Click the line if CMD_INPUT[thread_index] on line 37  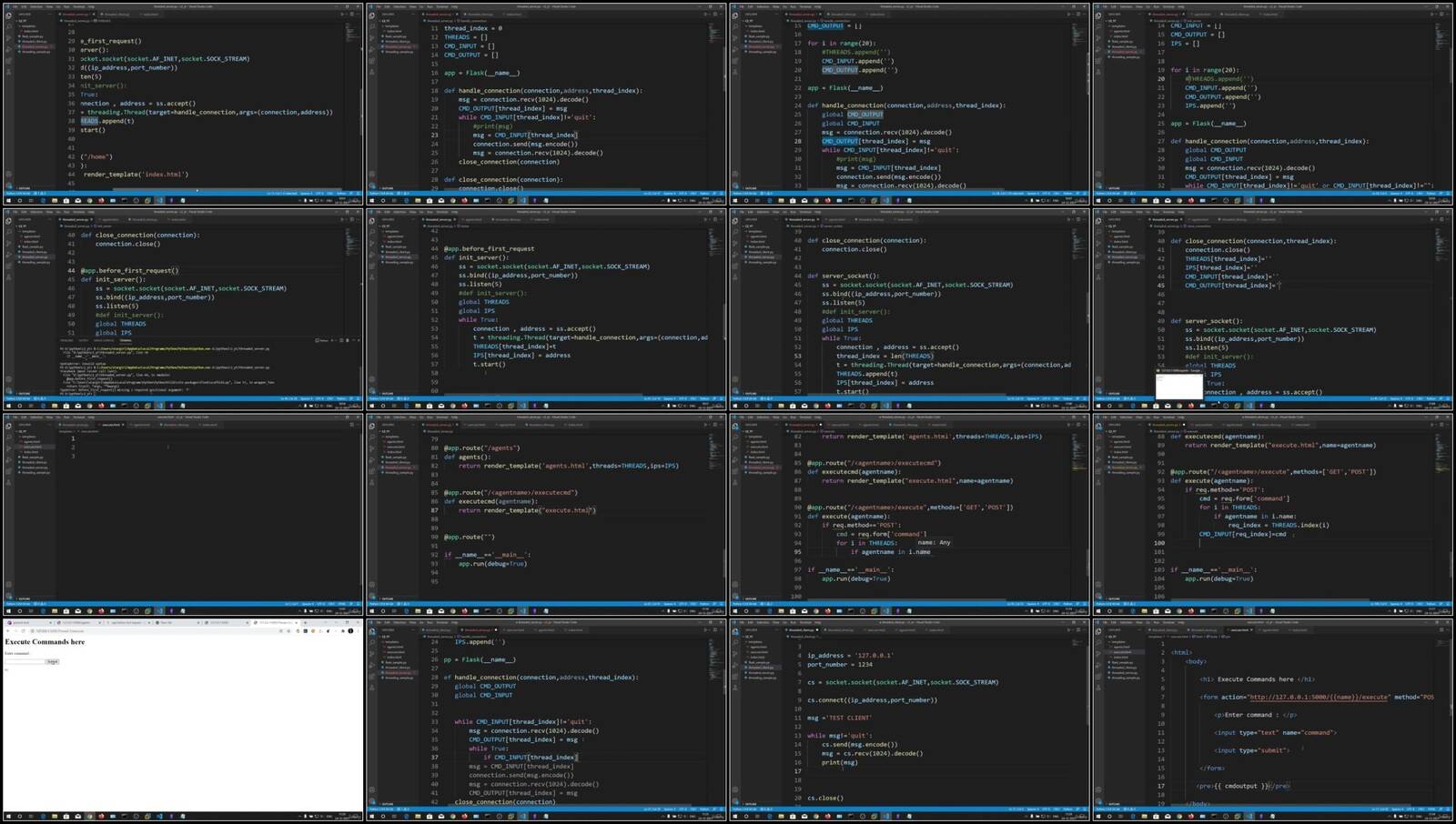click(x=531, y=757)
